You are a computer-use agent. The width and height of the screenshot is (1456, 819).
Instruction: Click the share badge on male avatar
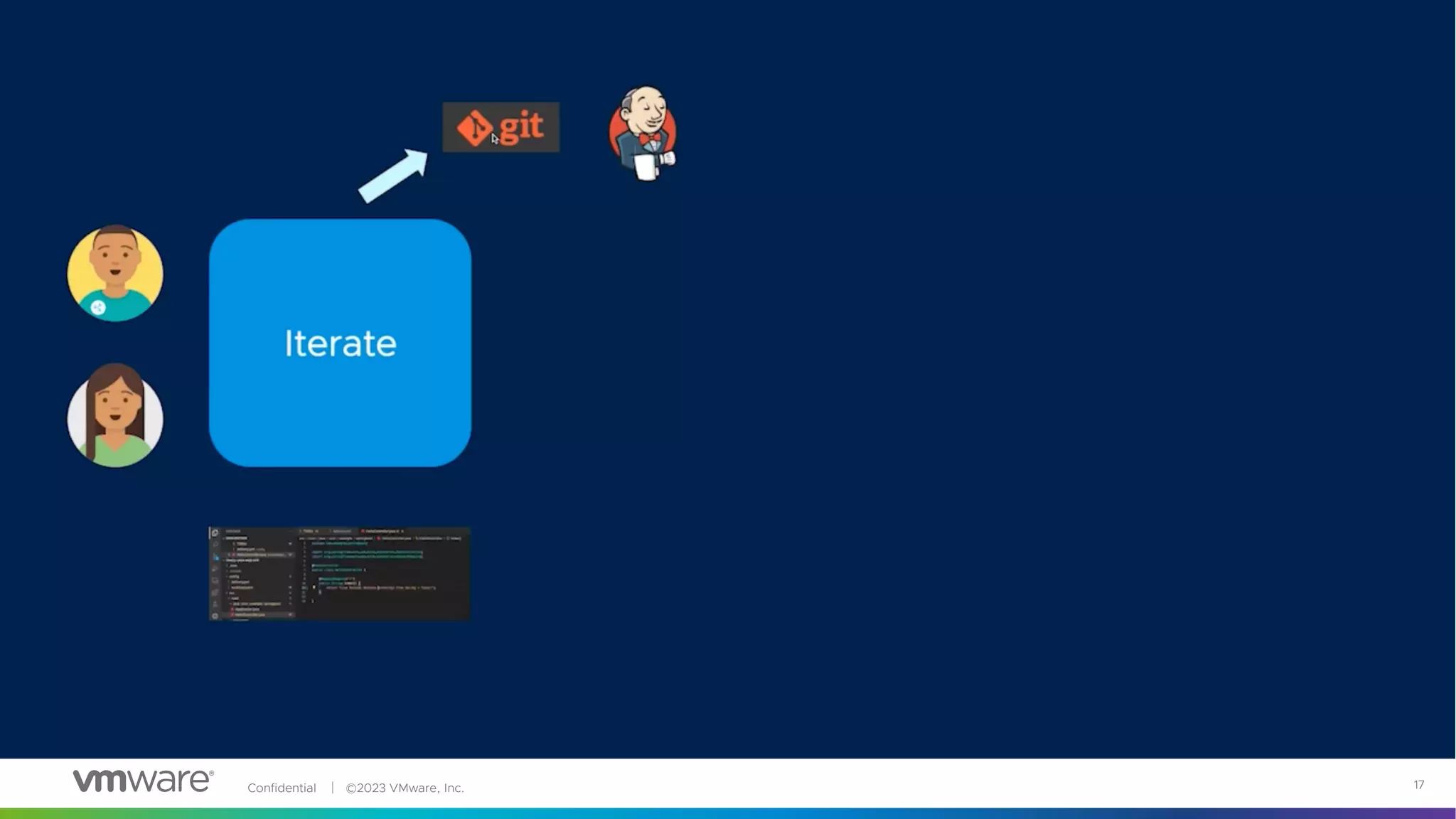[x=98, y=307]
